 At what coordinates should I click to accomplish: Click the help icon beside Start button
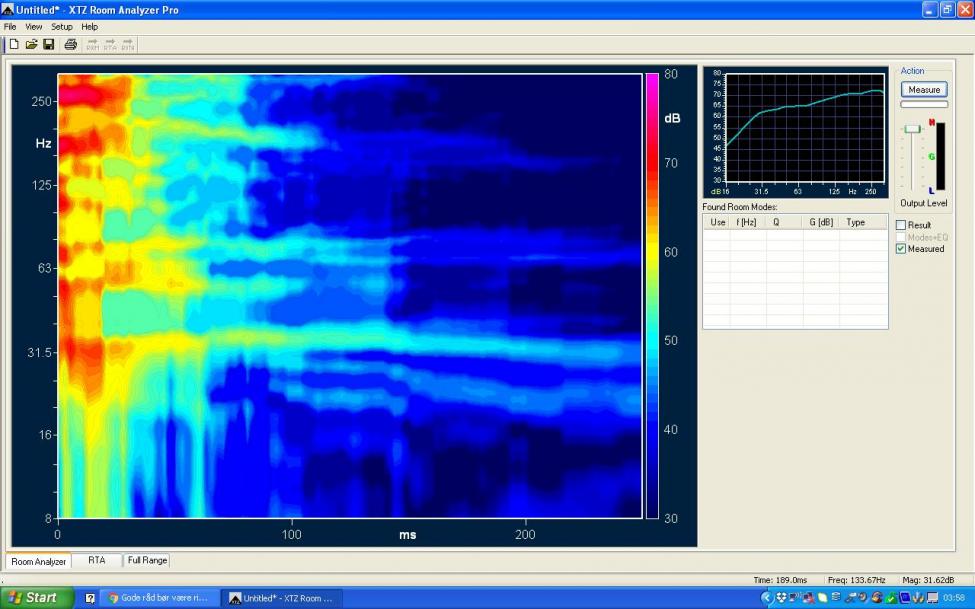[90, 598]
